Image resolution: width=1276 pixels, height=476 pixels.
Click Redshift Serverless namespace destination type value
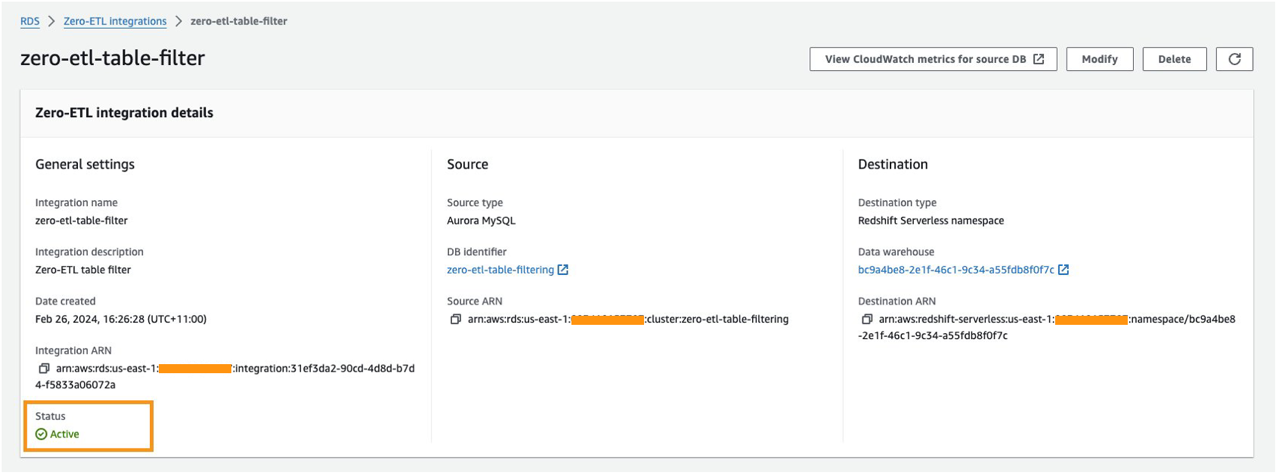point(931,220)
